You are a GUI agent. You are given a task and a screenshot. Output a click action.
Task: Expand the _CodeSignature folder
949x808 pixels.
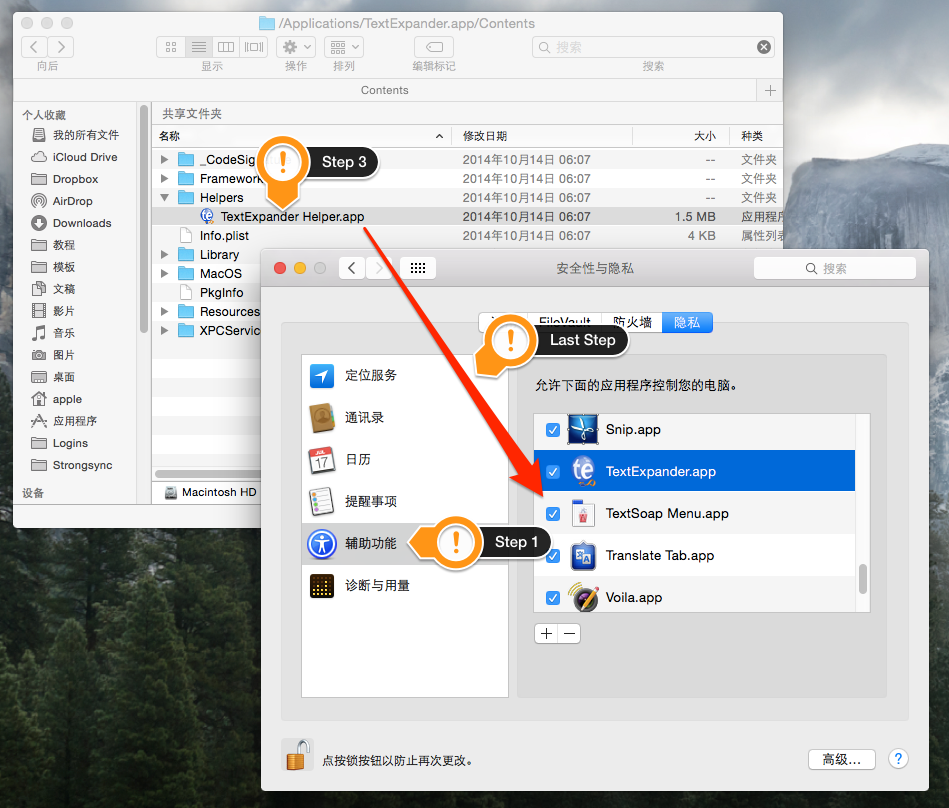[x=164, y=160]
